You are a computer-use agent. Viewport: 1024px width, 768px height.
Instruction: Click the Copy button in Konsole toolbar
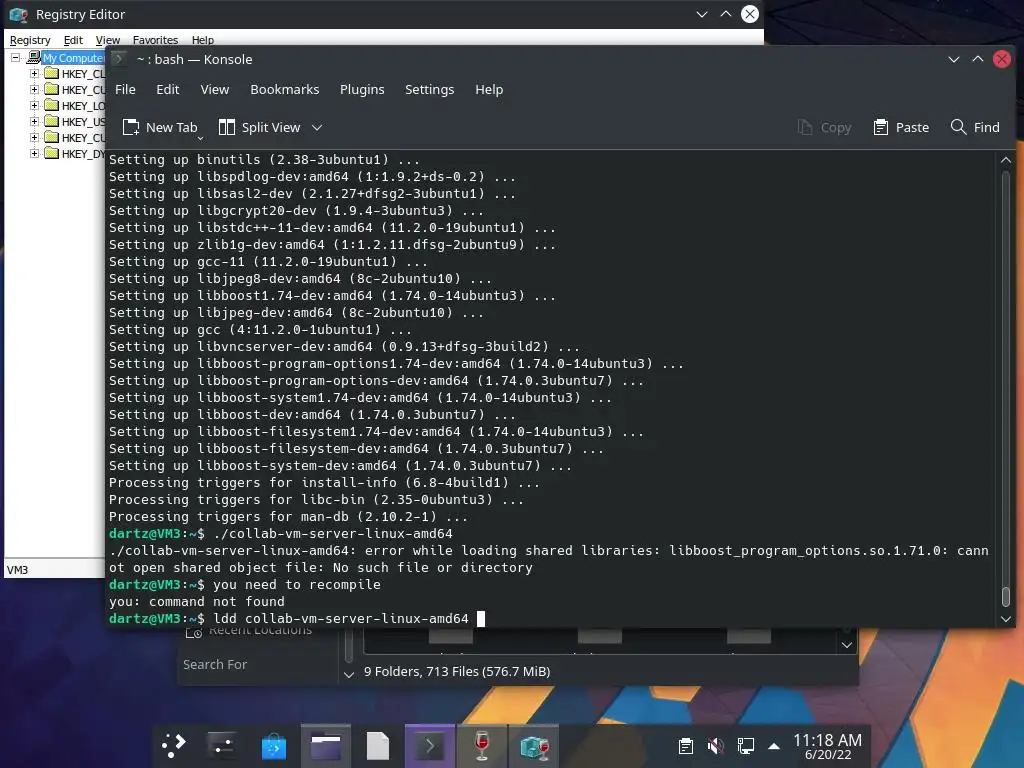[824, 127]
